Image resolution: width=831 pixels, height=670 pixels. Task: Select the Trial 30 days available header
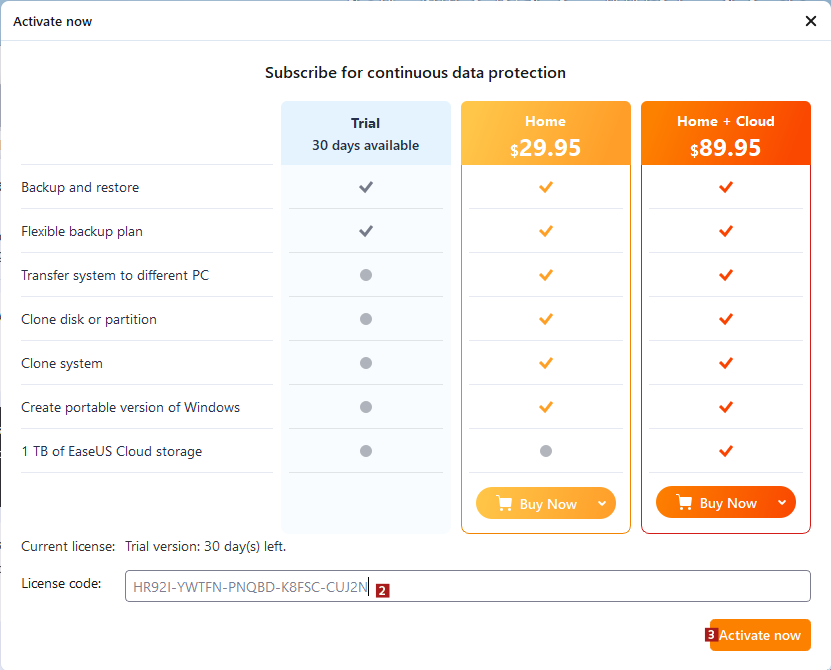[x=366, y=134]
